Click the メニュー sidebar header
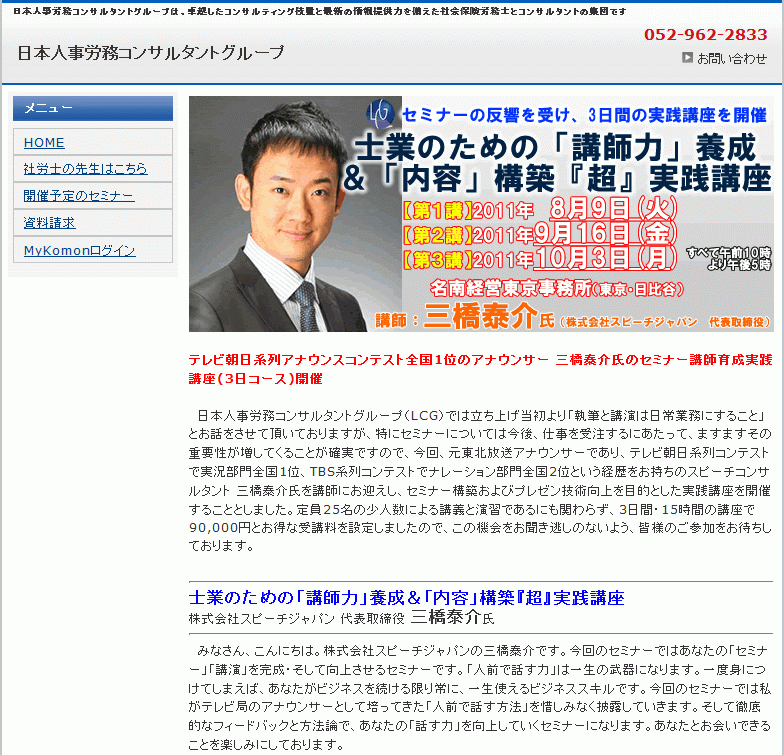 point(93,108)
